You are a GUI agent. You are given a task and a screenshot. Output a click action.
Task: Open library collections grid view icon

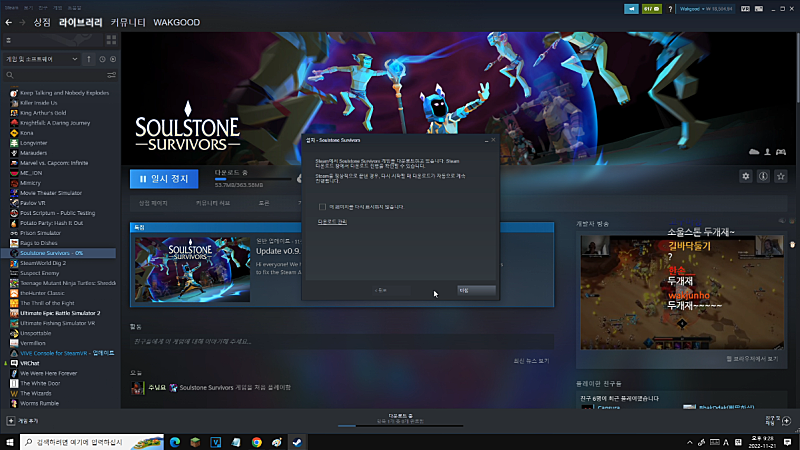click(x=111, y=40)
